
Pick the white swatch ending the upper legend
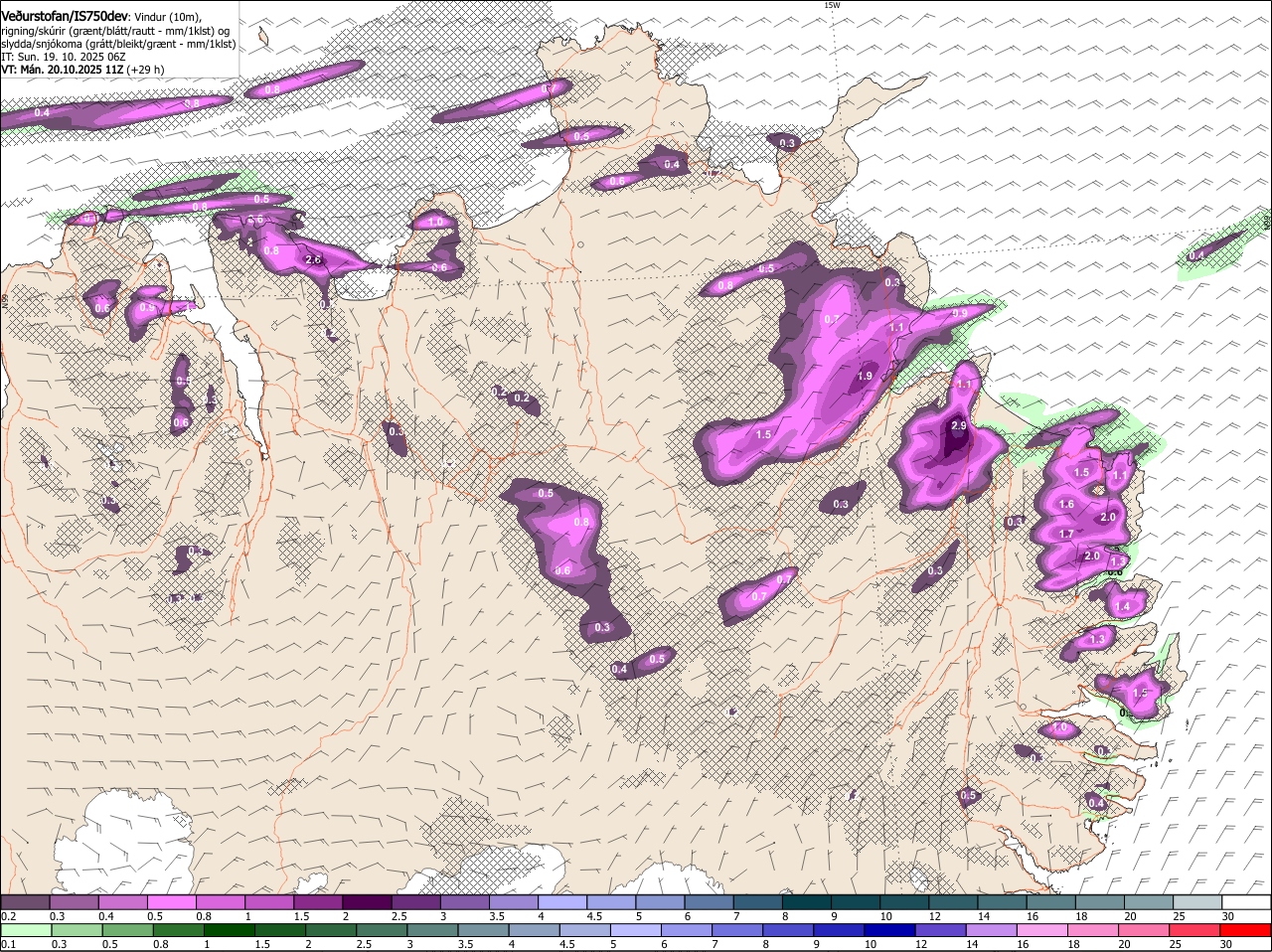pyautogui.click(x=1246, y=902)
